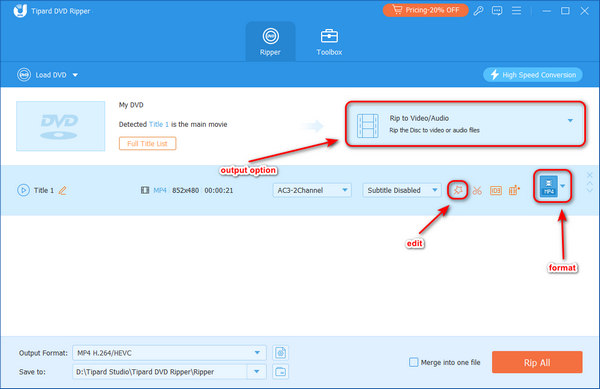Open the Title 1 link
Screen dimensions: 600x389
pyautogui.click(x=159, y=124)
